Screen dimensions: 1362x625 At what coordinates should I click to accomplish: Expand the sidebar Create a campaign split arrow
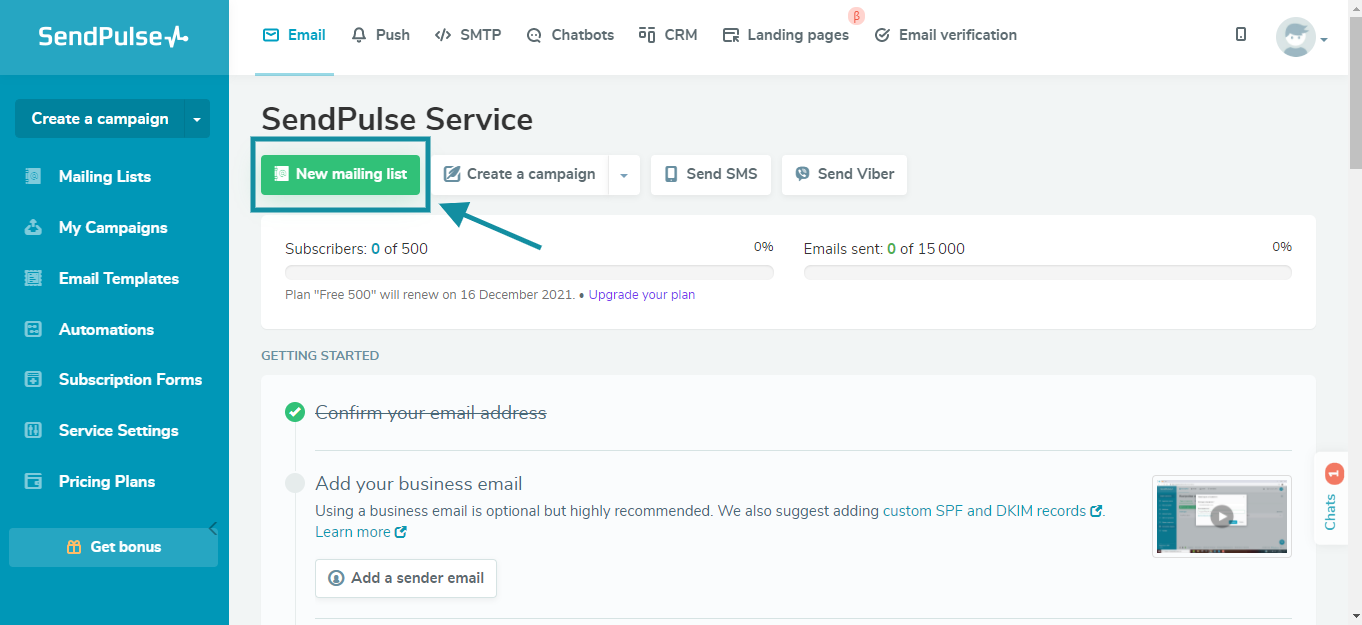(x=197, y=118)
